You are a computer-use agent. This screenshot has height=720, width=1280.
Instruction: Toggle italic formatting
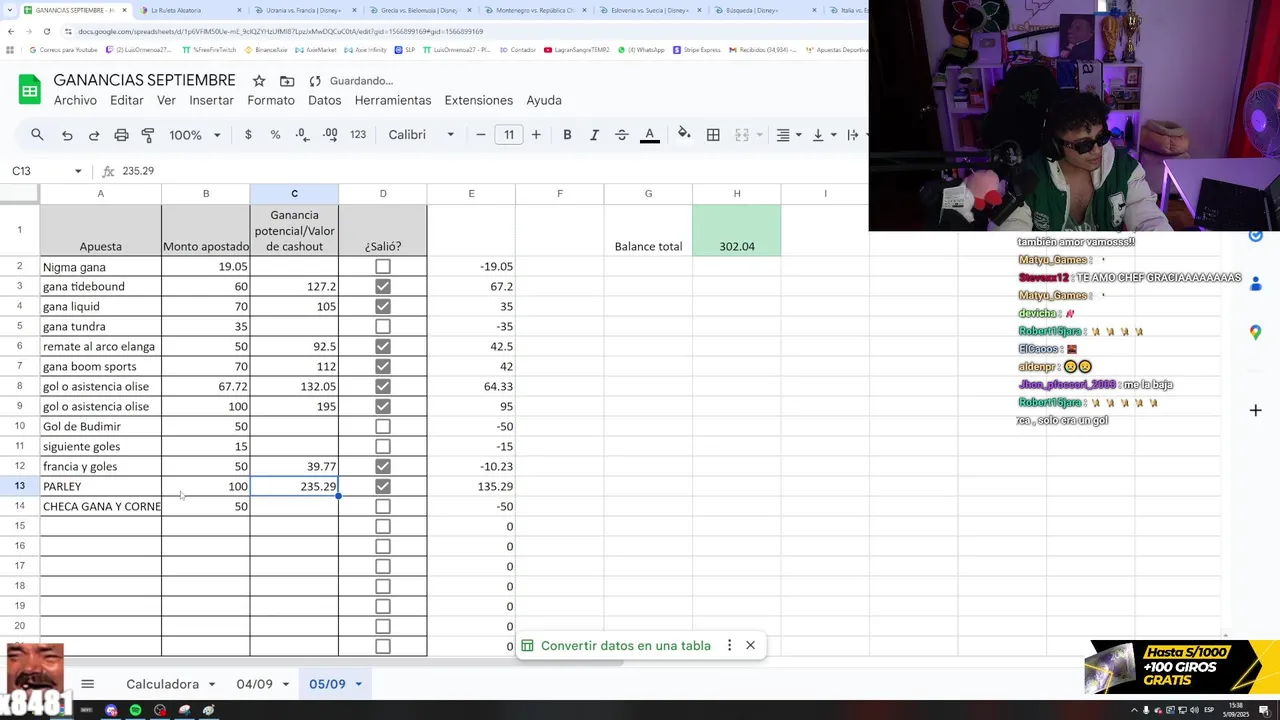coord(594,135)
